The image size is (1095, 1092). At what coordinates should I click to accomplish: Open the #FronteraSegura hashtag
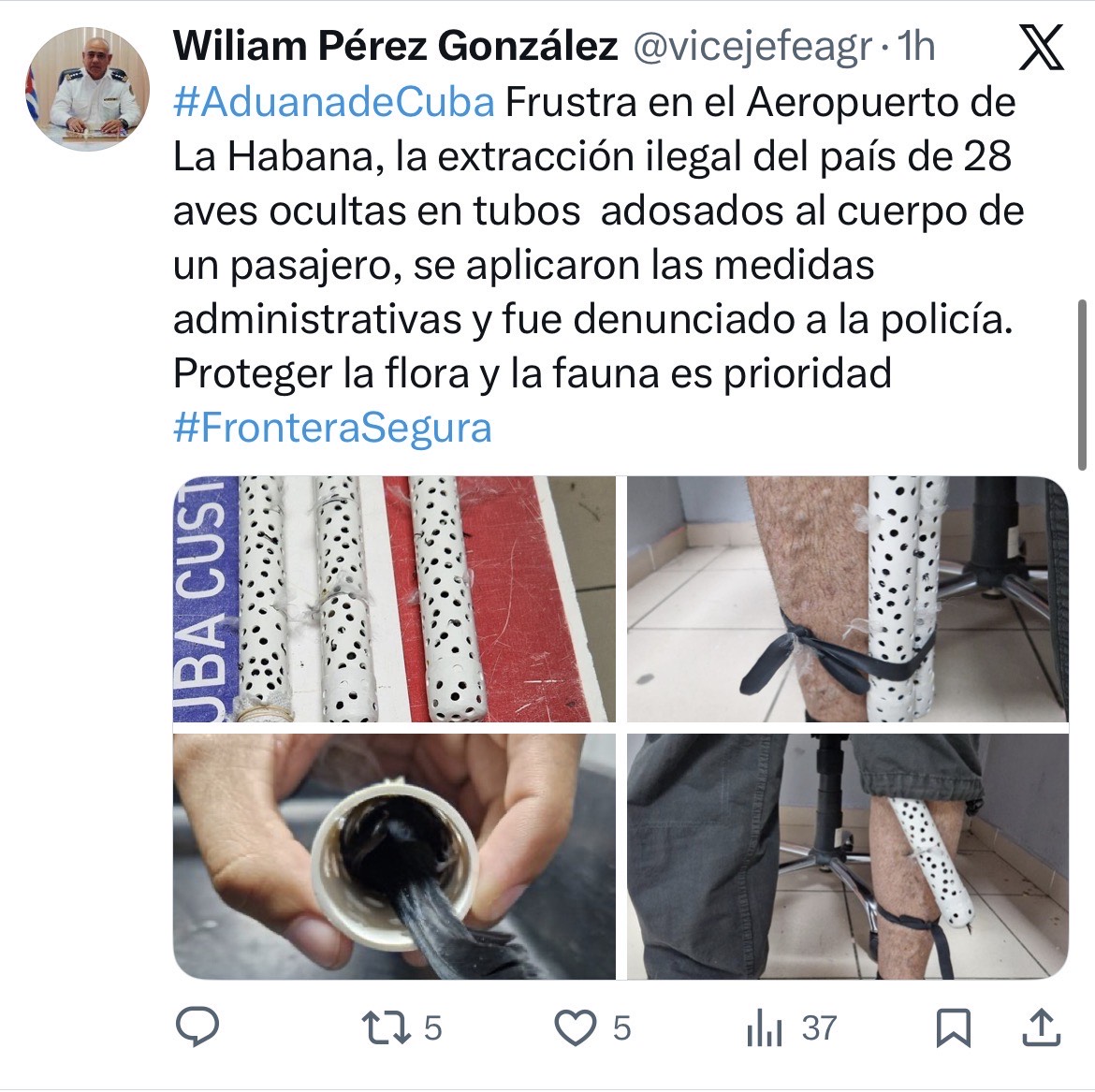tap(332, 428)
